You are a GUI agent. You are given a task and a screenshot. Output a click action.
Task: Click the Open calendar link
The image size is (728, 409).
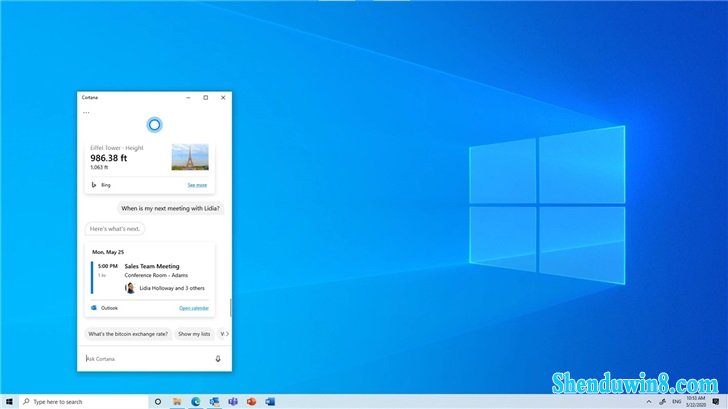(x=194, y=308)
